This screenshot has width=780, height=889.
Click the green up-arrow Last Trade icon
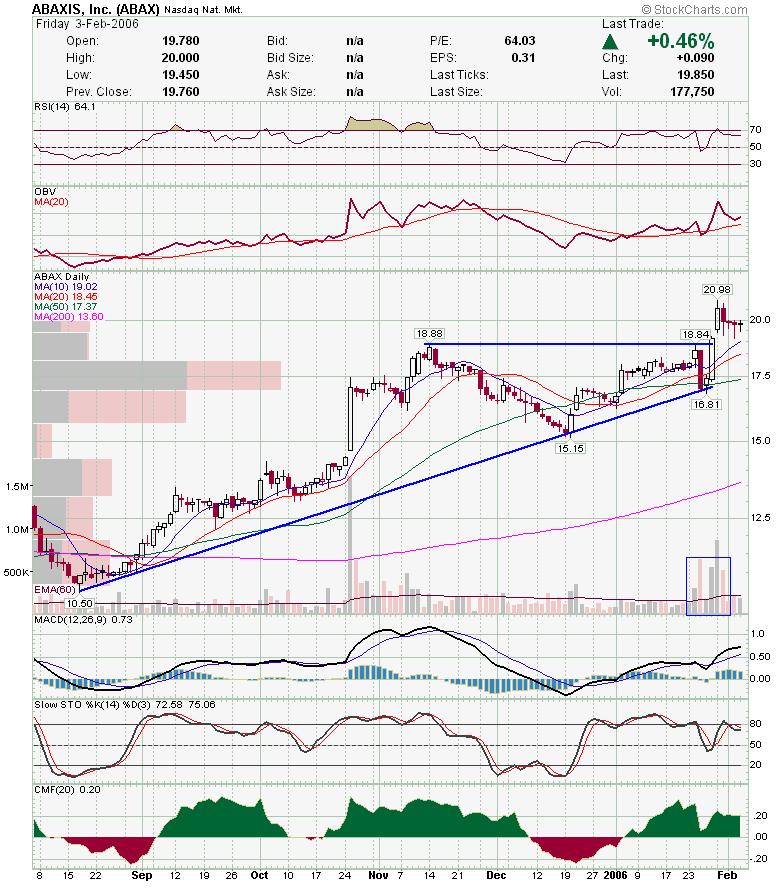[610, 41]
